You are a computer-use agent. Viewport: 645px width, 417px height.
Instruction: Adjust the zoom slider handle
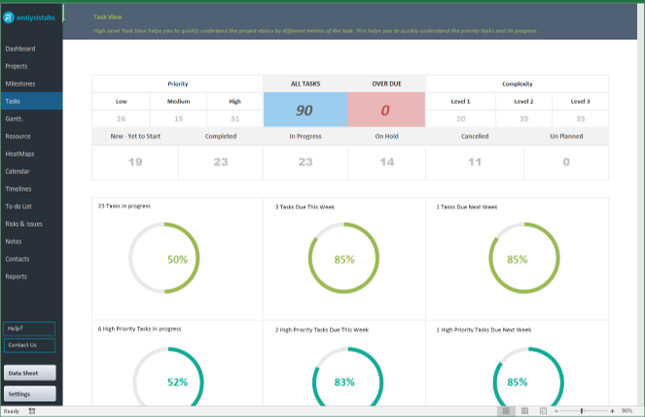[x=582, y=411]
